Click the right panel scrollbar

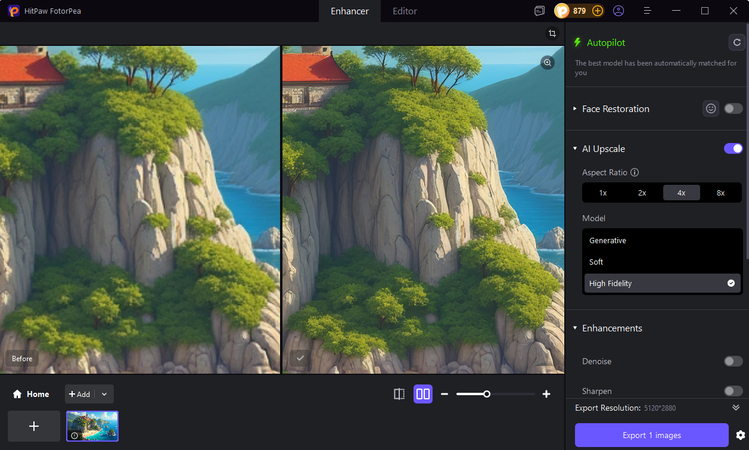tap(747, 143)
